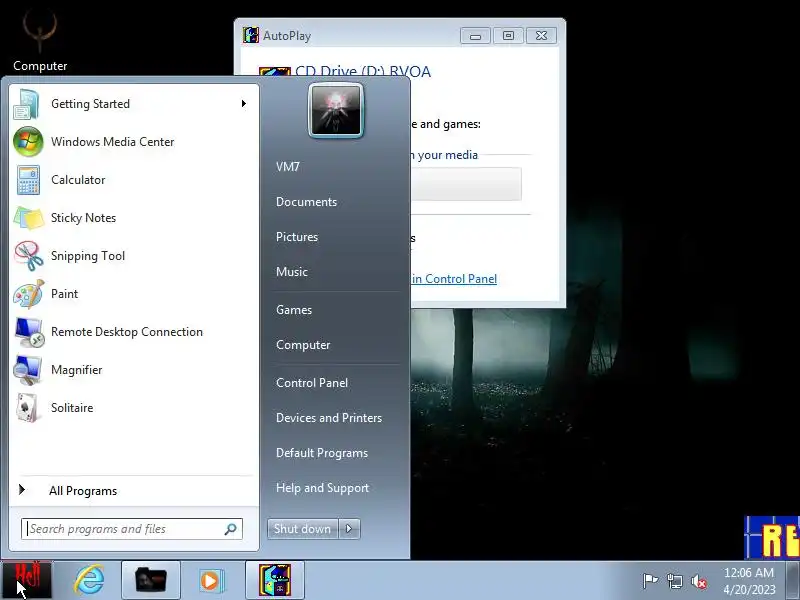Open Solitaire cards icon
800x600 pixels.
click(27, 408)
